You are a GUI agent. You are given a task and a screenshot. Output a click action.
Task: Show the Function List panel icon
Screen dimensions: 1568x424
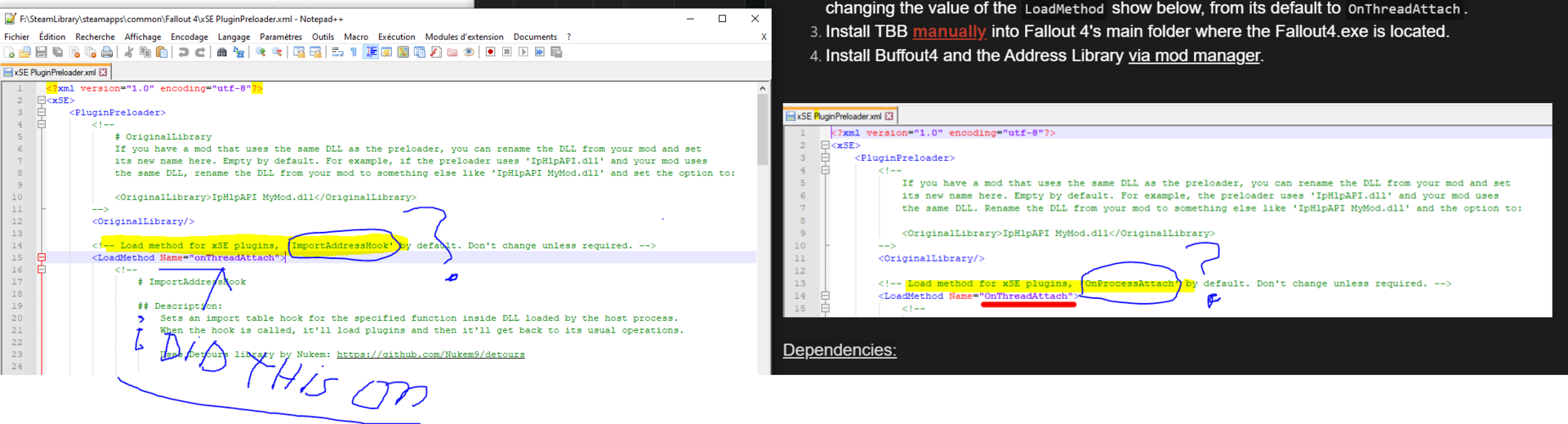point(436,52)
